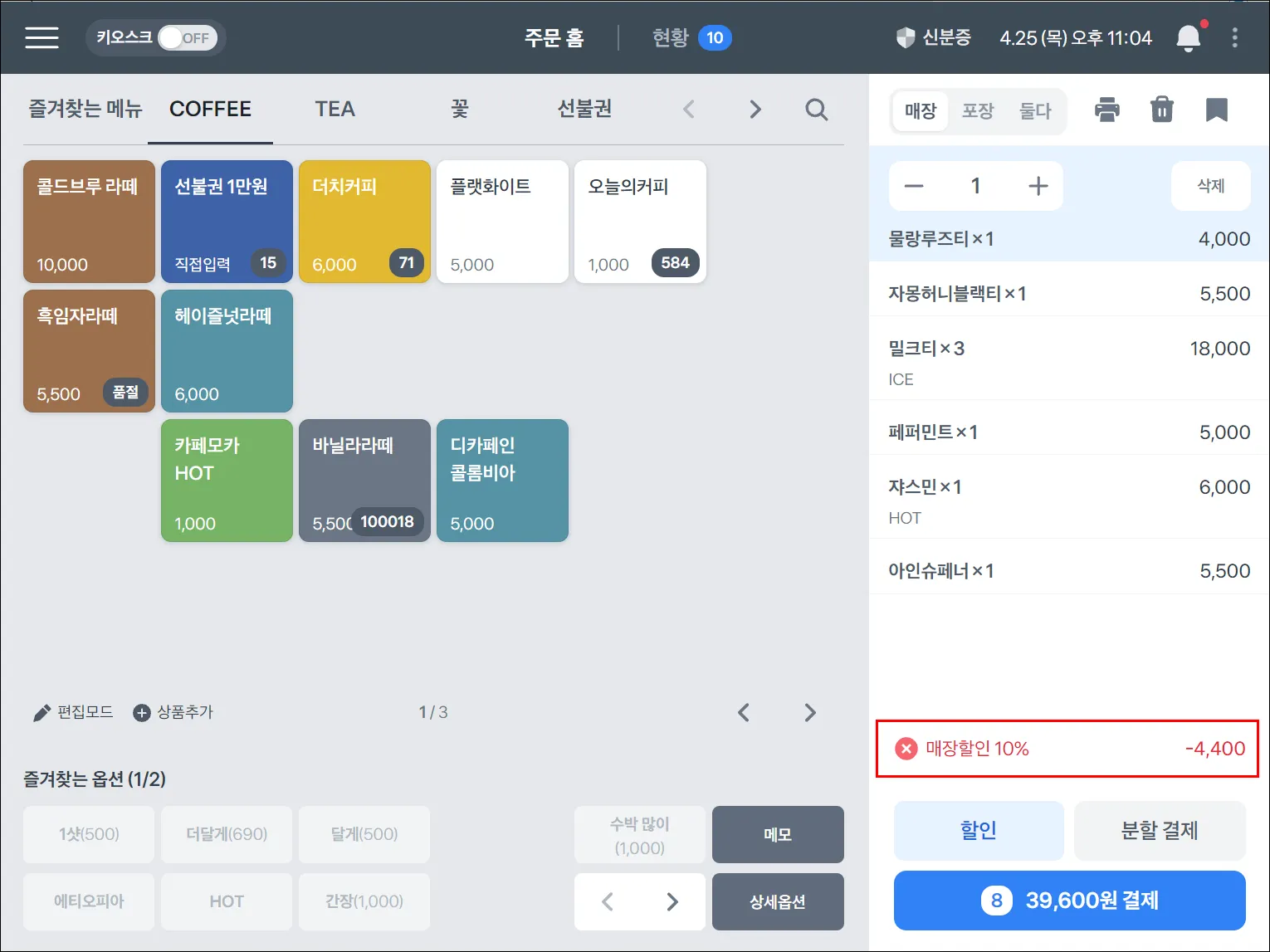Add 헤이즐넛라떼 to order

coord(227,351)
